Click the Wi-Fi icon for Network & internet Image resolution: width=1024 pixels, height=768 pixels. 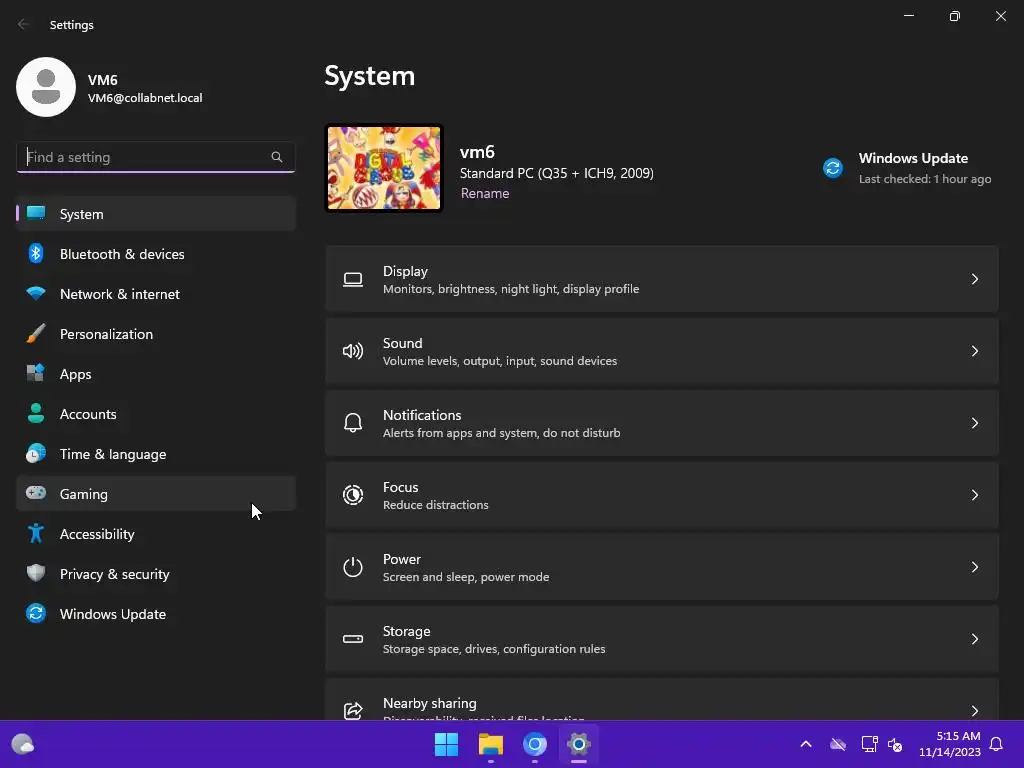click(x=36, y=293)
